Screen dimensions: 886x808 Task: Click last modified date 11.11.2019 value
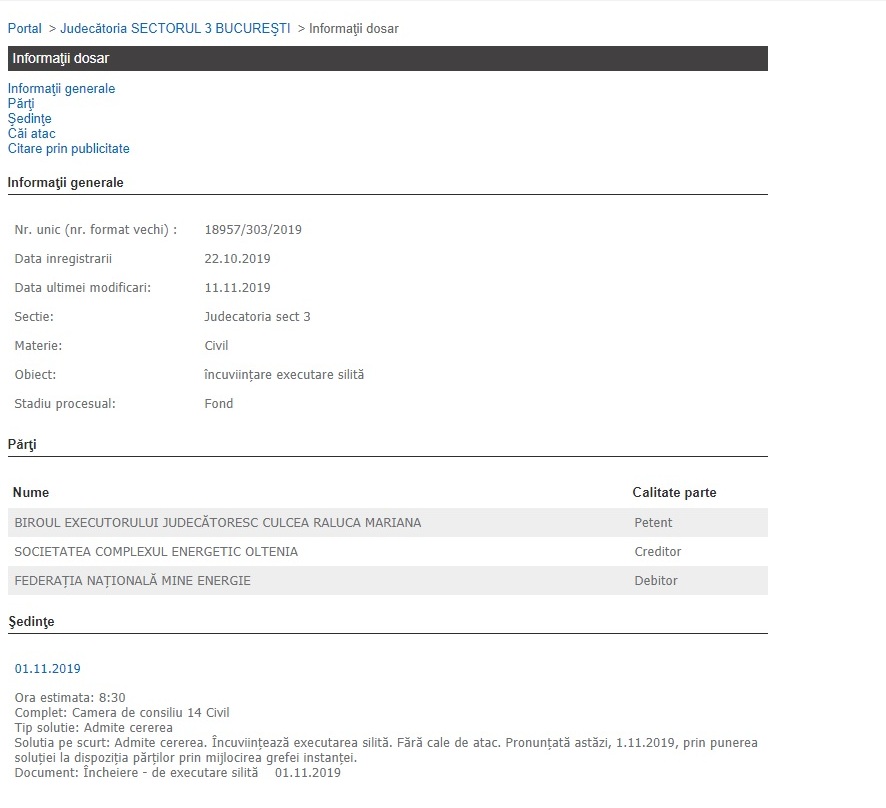(x=237, y=288)
